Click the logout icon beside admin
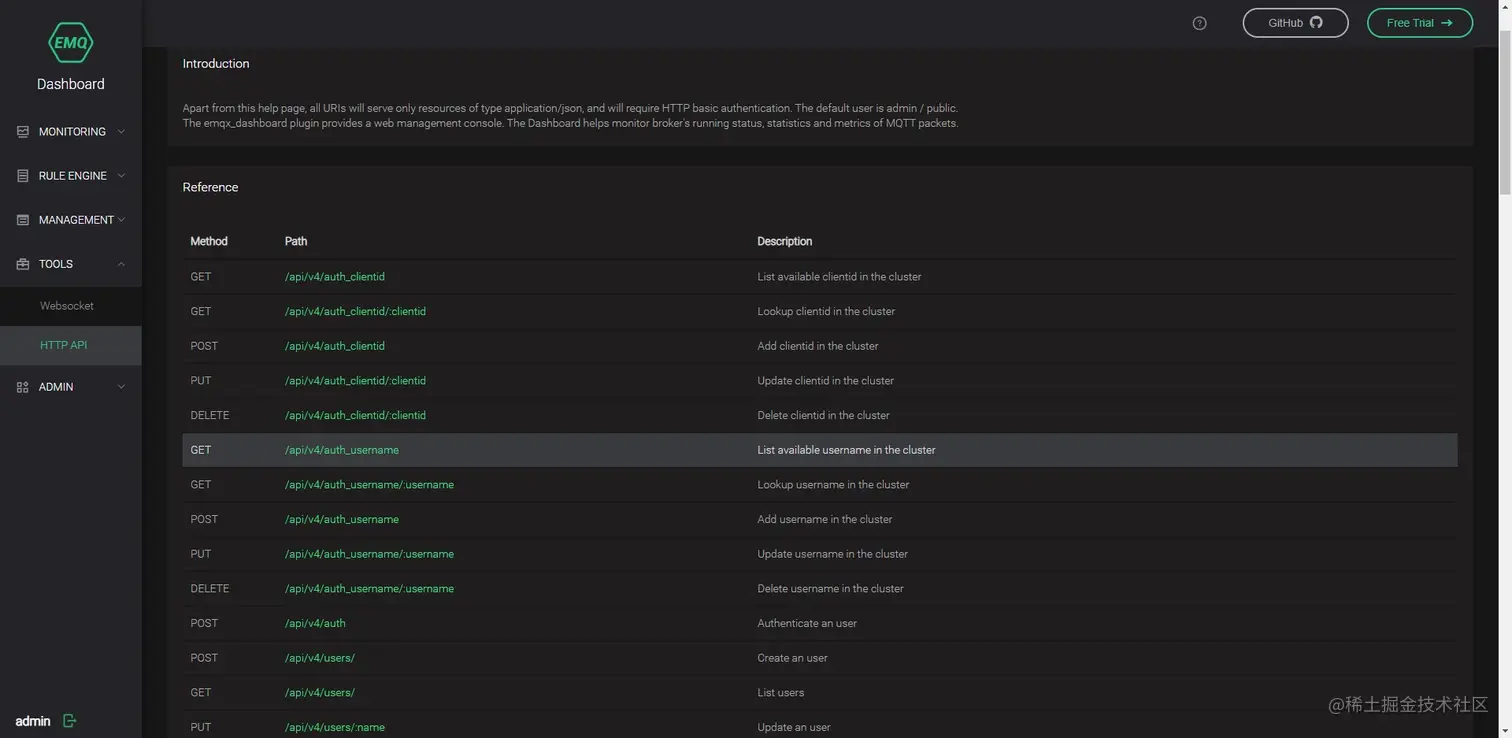The width and height of the screenshot is (1512, 738). 69,721
